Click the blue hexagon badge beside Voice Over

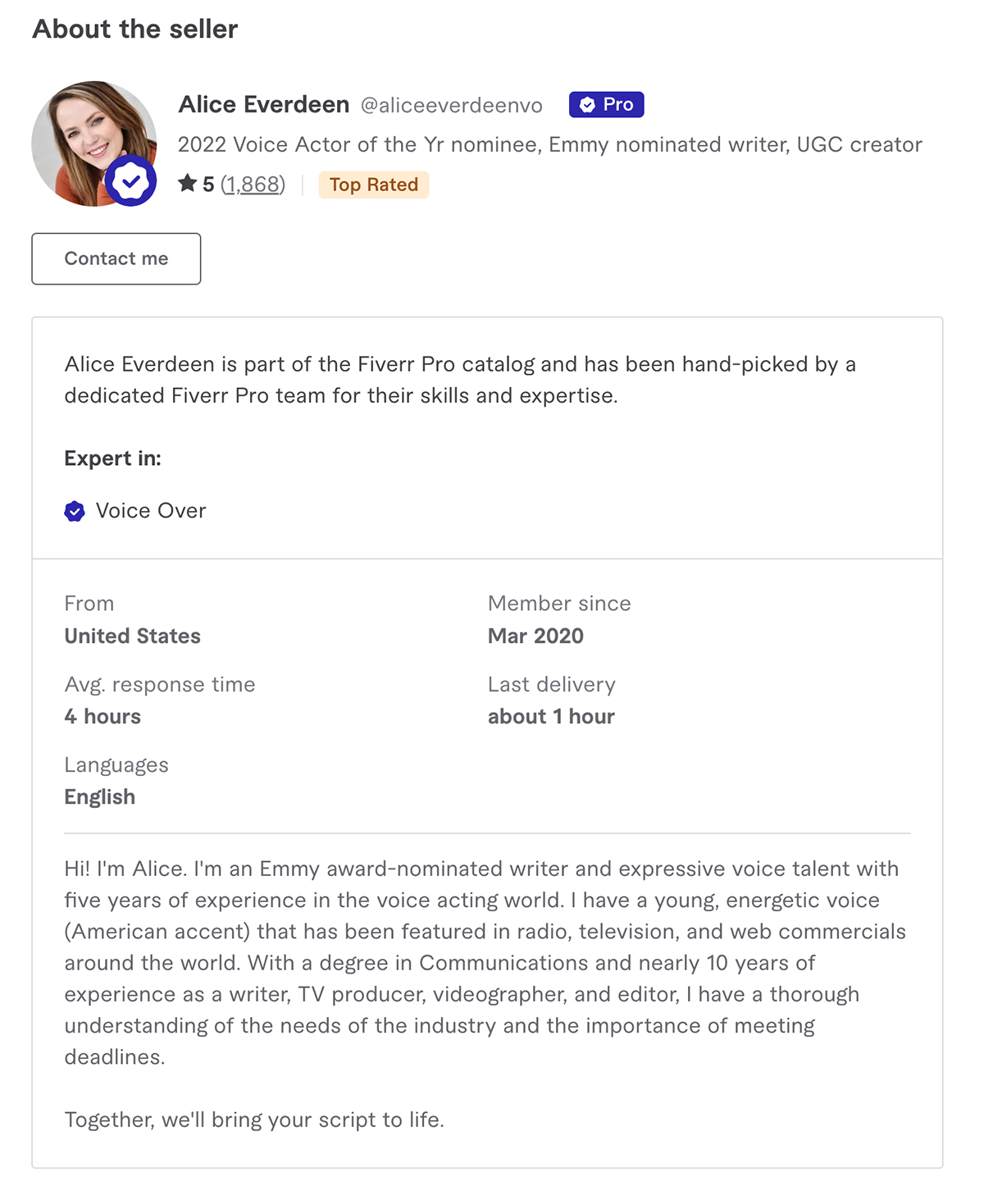75,510
